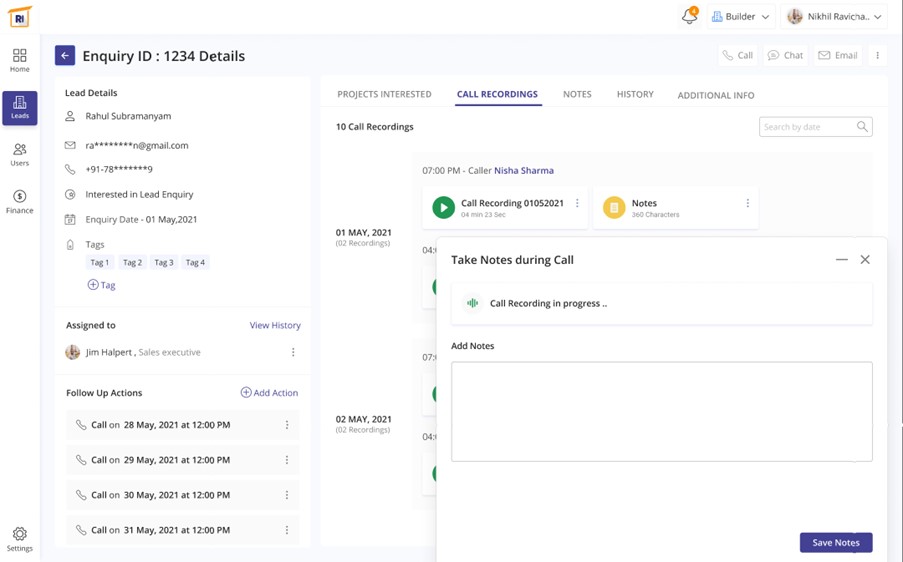Open the yellow Notes icon card

tap(614, 208)
